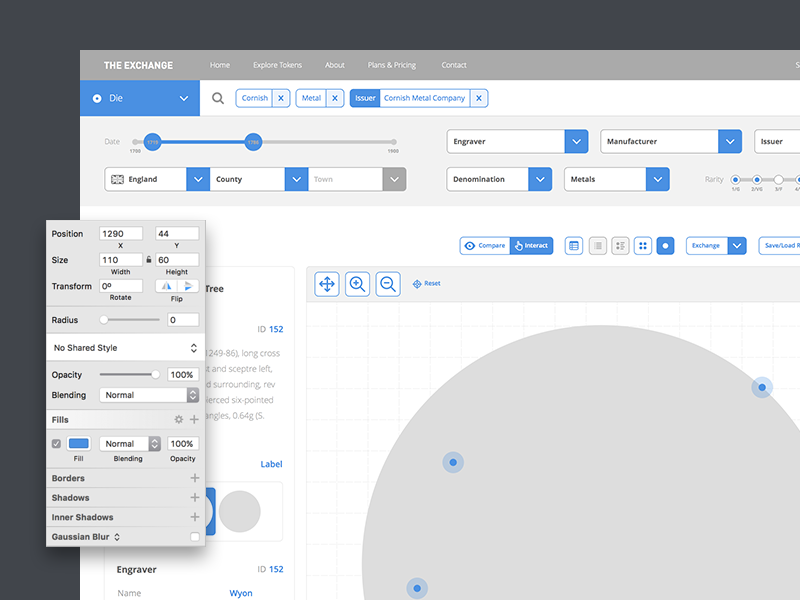Switch to table view icon
Screen dimensions: 800x600
574,245
